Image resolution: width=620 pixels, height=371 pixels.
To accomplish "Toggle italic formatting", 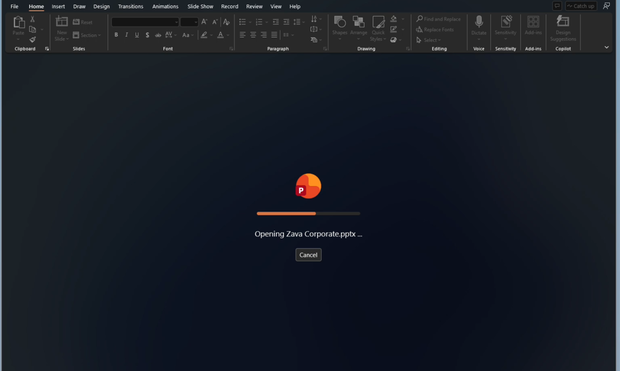I will tap(126, 35).
